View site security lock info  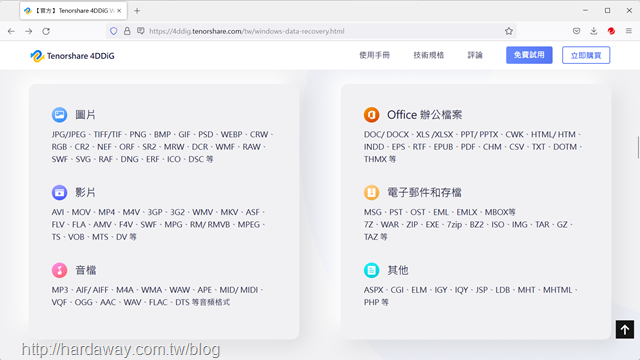[x=127, y=31]
